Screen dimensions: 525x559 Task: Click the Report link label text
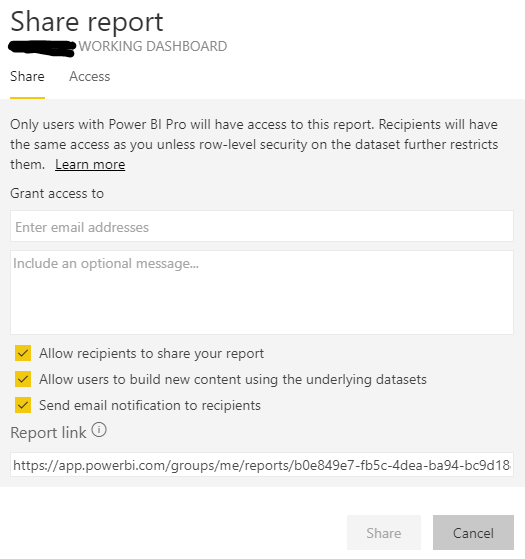pyautogui.click(x=48, y=432)
